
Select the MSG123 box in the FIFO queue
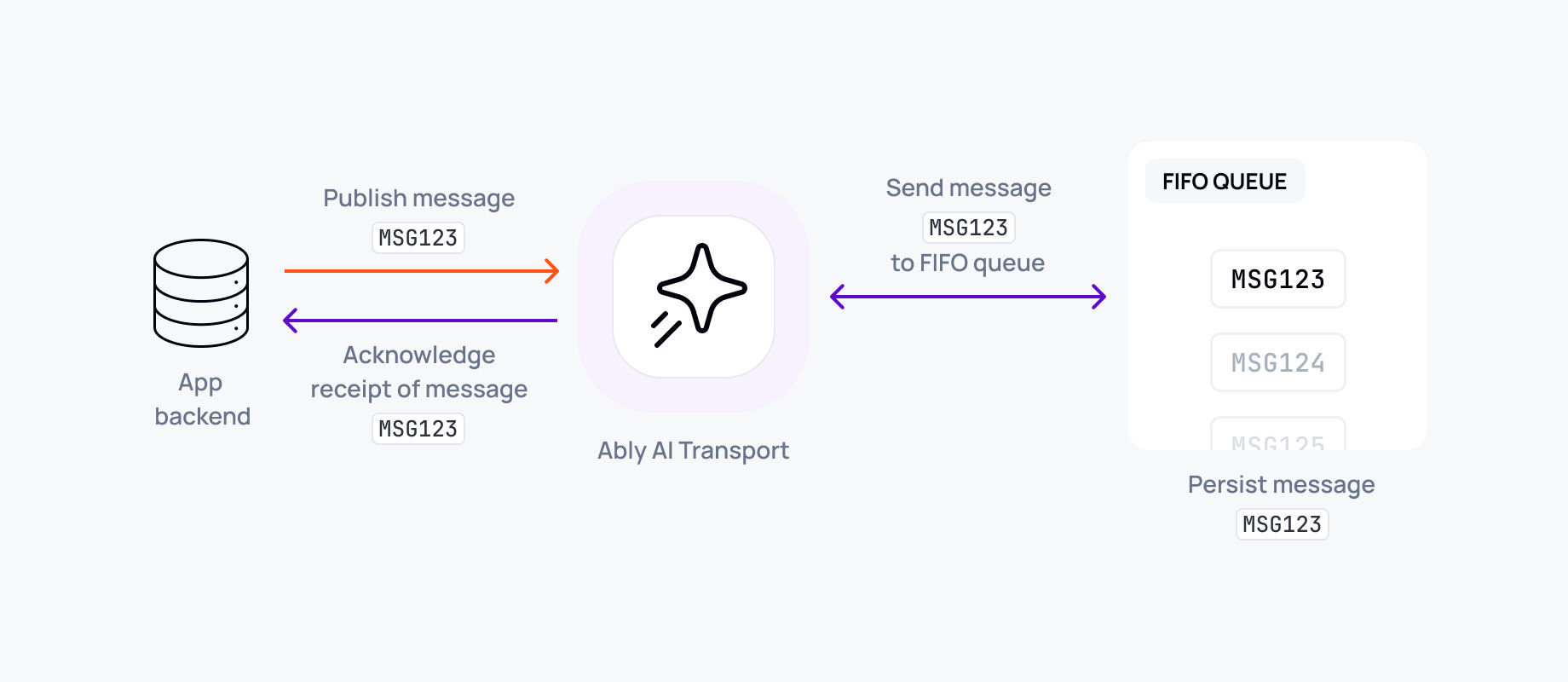pos(1277,279)
